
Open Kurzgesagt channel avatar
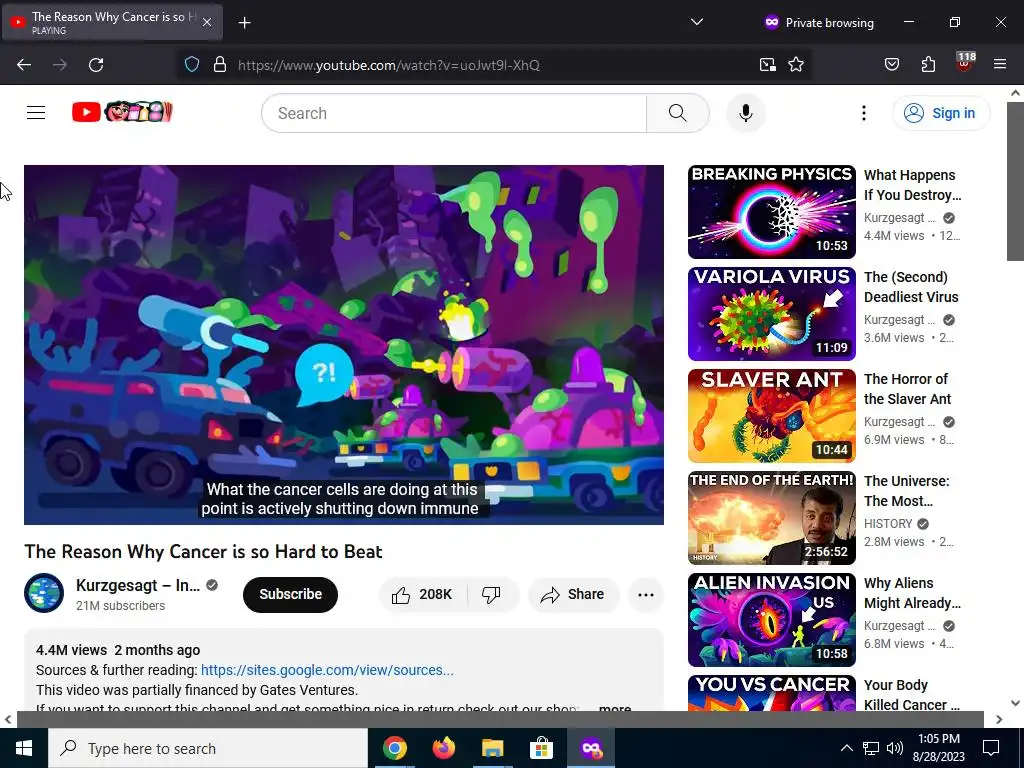tap(44, 593)
